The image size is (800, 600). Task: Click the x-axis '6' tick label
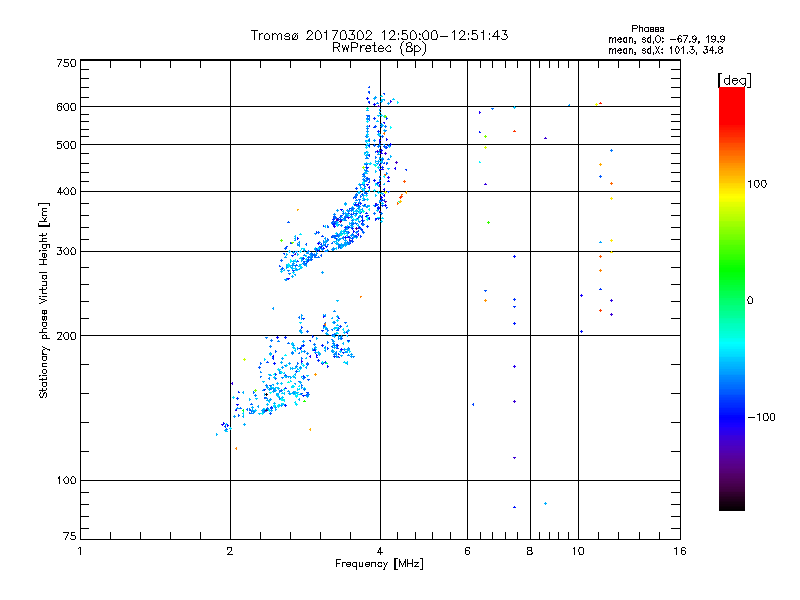(467, 551)
